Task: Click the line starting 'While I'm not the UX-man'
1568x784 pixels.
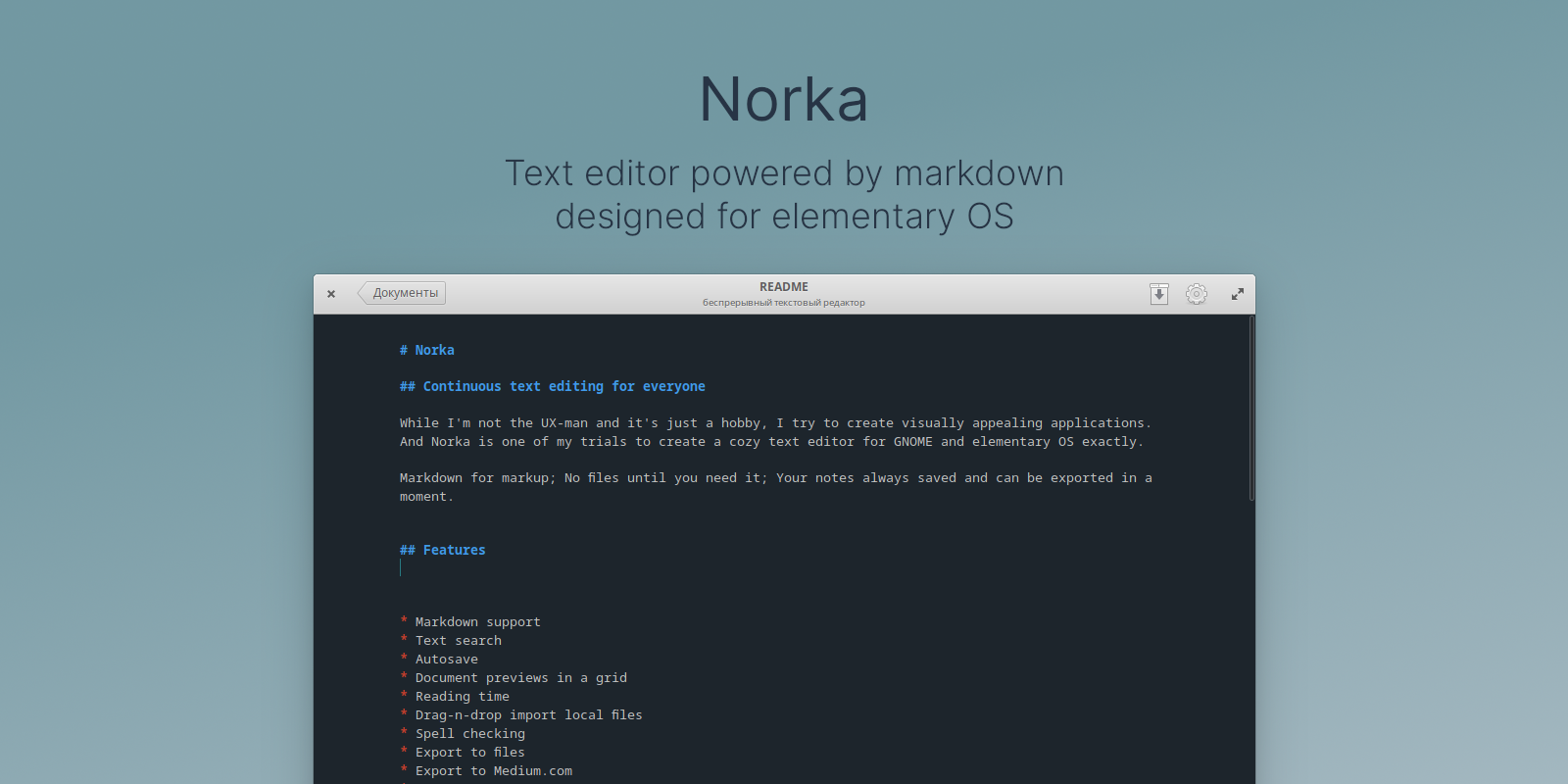Action: coord(775,423)
